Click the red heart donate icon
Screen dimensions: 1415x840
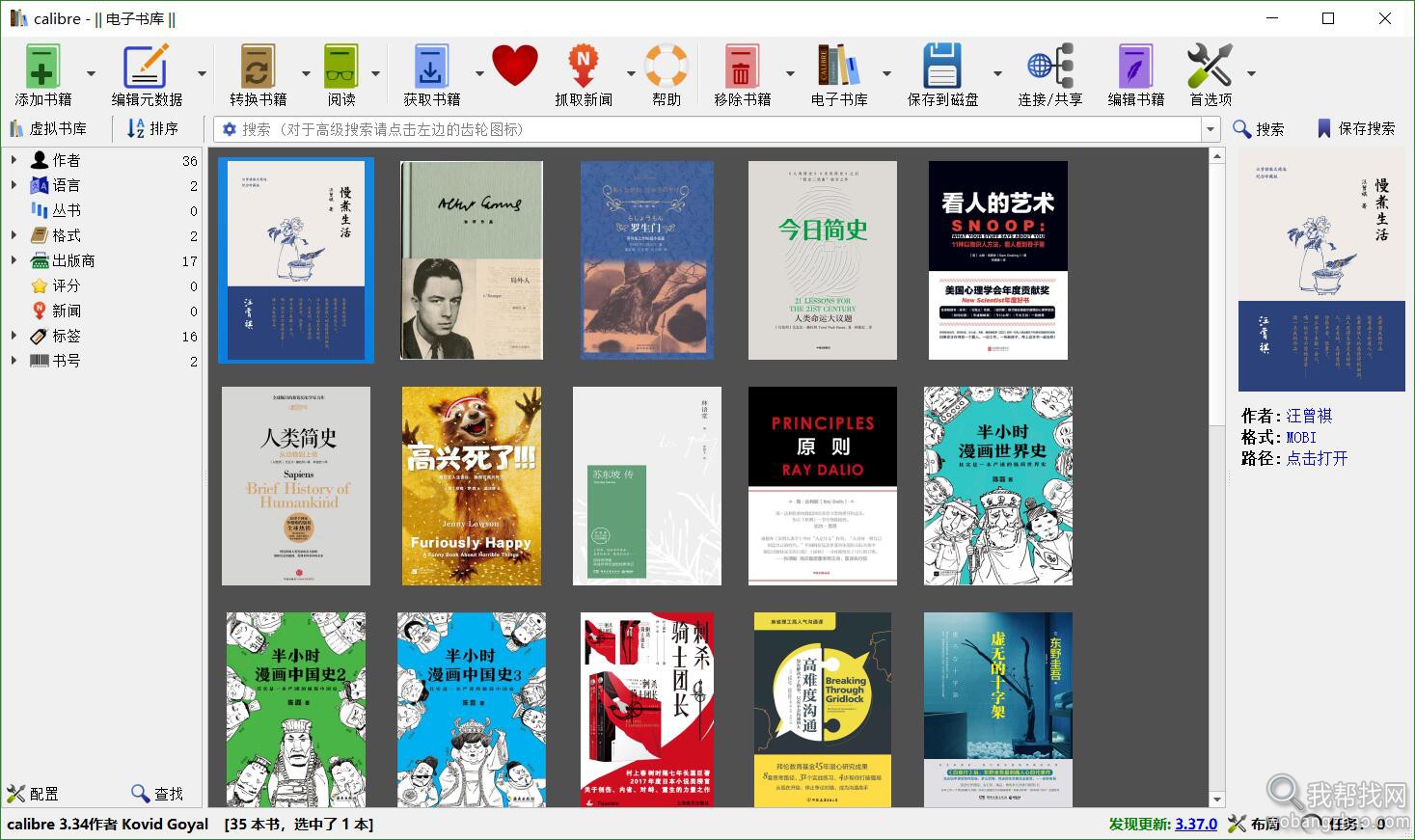[514, 66]
